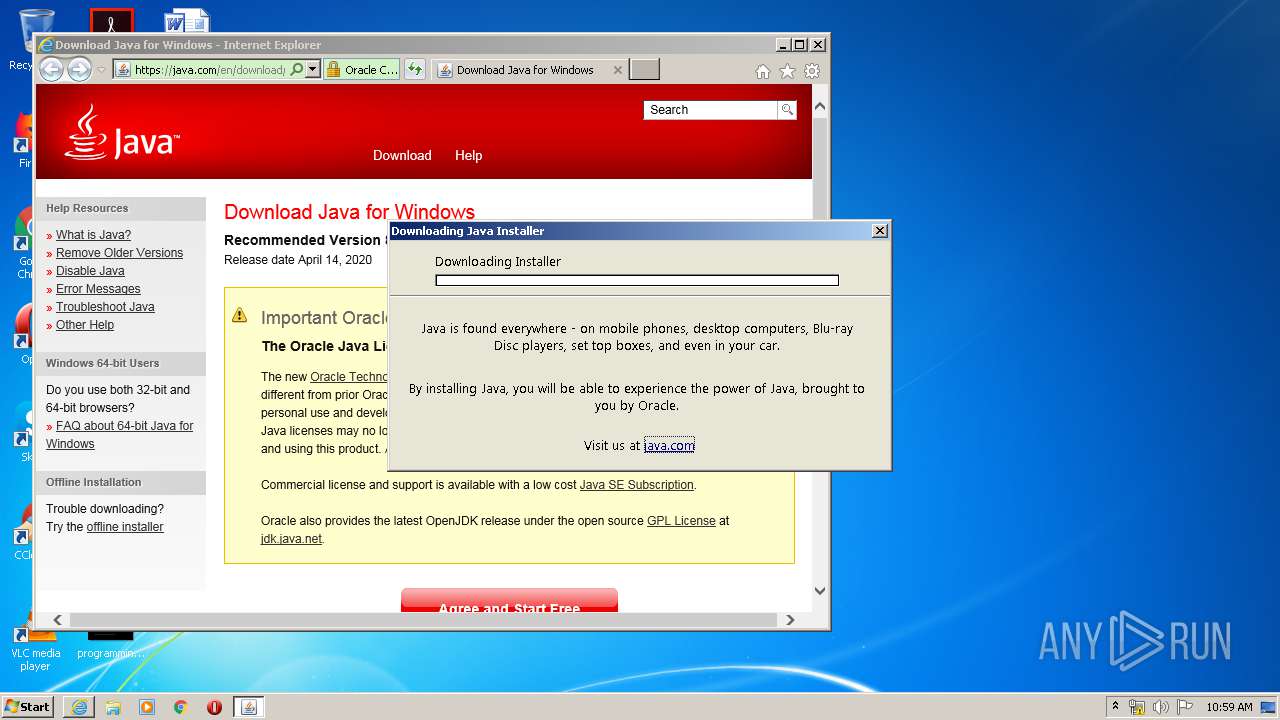Image resolution: width=1280 pixels, height=720 pixels.
Task: Click the 10:59 AM system clock
Action: 1229,707
